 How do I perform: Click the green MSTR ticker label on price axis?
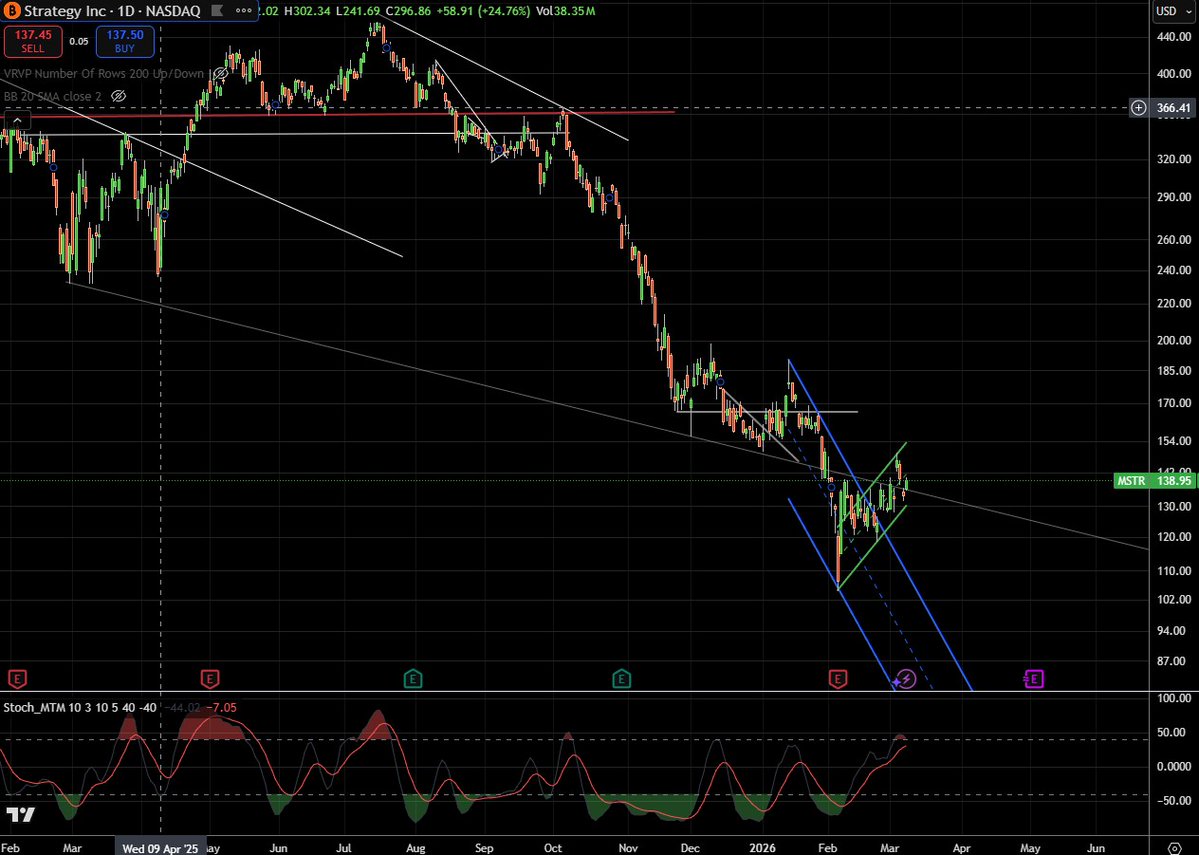tap(1134, 481)
